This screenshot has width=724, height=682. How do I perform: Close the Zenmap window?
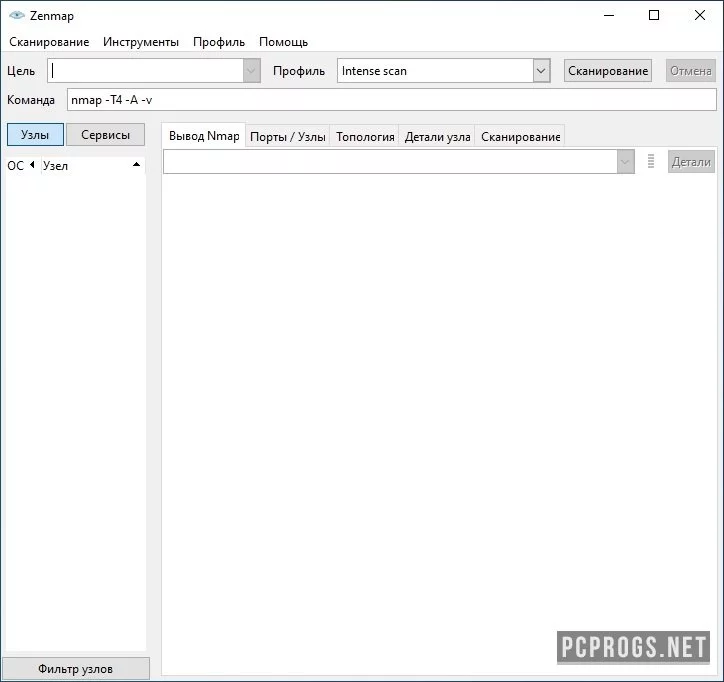coord(700,15)
